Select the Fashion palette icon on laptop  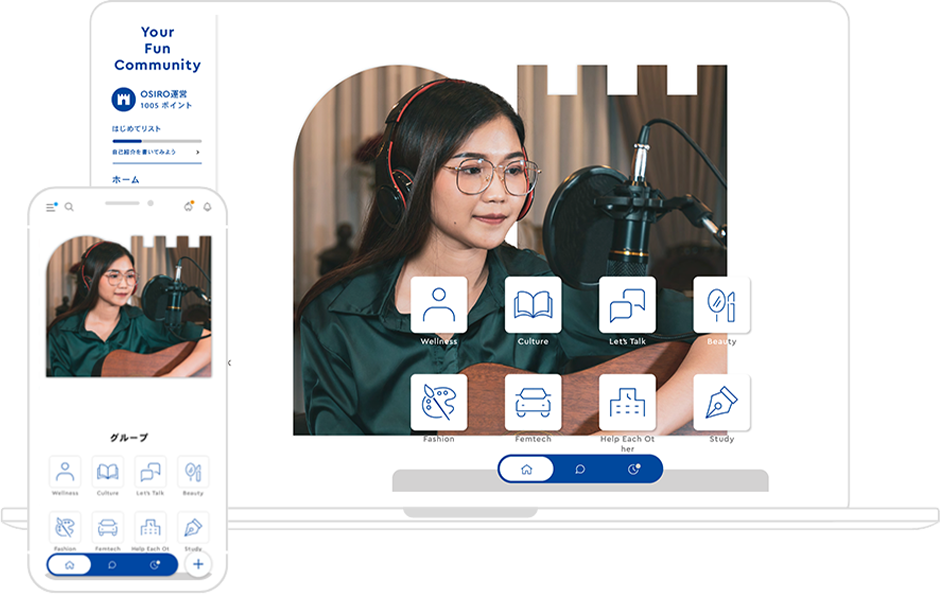pyautogui.click(x=438, y=402)
